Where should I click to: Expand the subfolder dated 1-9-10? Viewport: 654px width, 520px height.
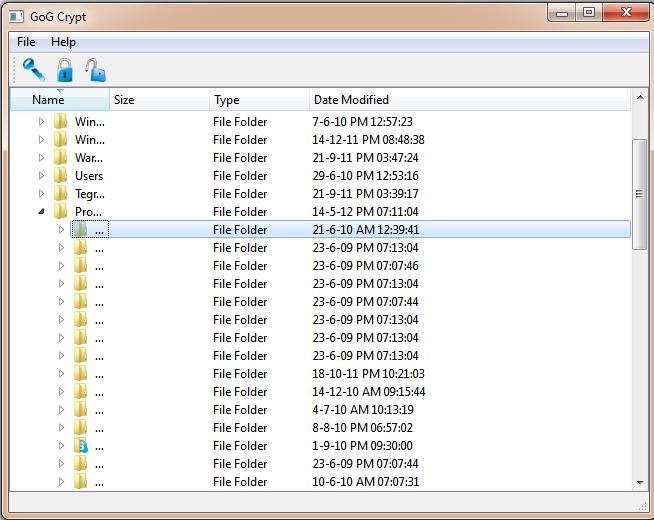[61, 446]
